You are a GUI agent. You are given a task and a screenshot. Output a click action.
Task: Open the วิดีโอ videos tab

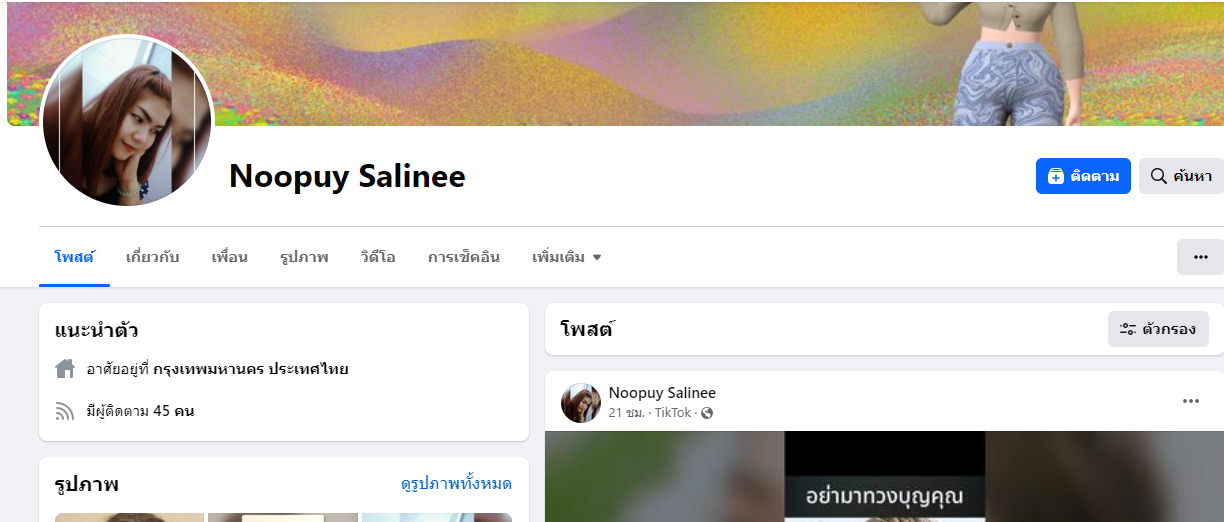pyautogui.click(x=378, y=257)
